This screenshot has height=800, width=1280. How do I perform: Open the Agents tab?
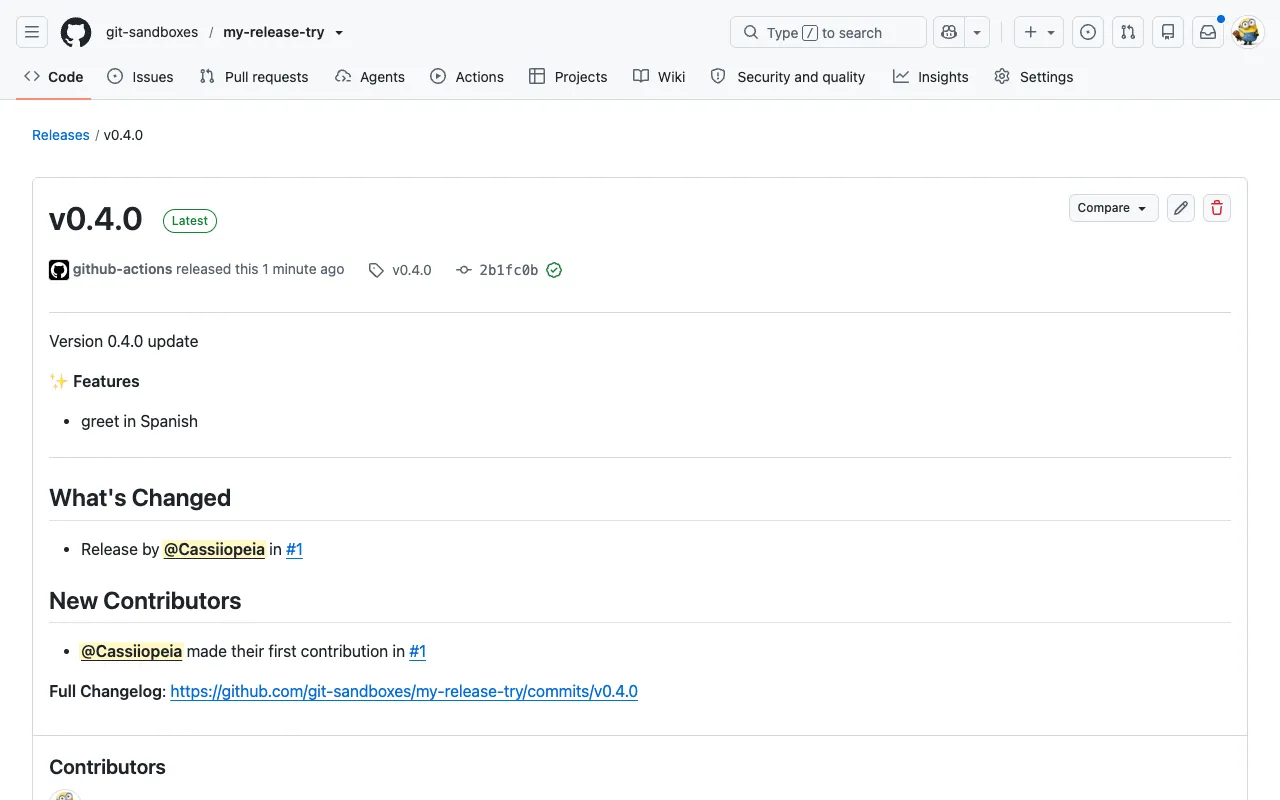(370, 77)
